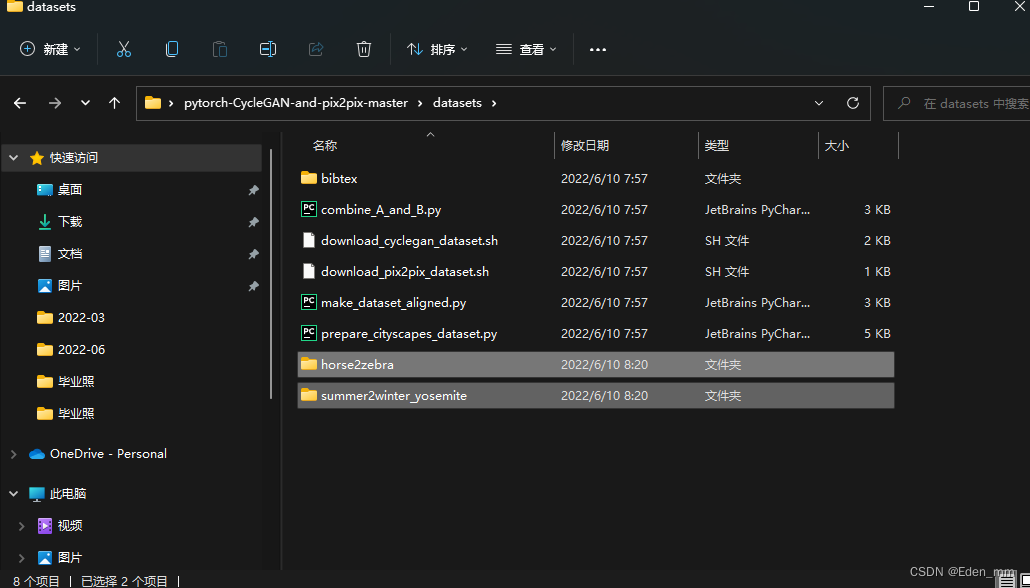The width and height of the screenshot is (1030, 588).
Task: Switch to details view in the status bar
Action: pos(1007,578)
